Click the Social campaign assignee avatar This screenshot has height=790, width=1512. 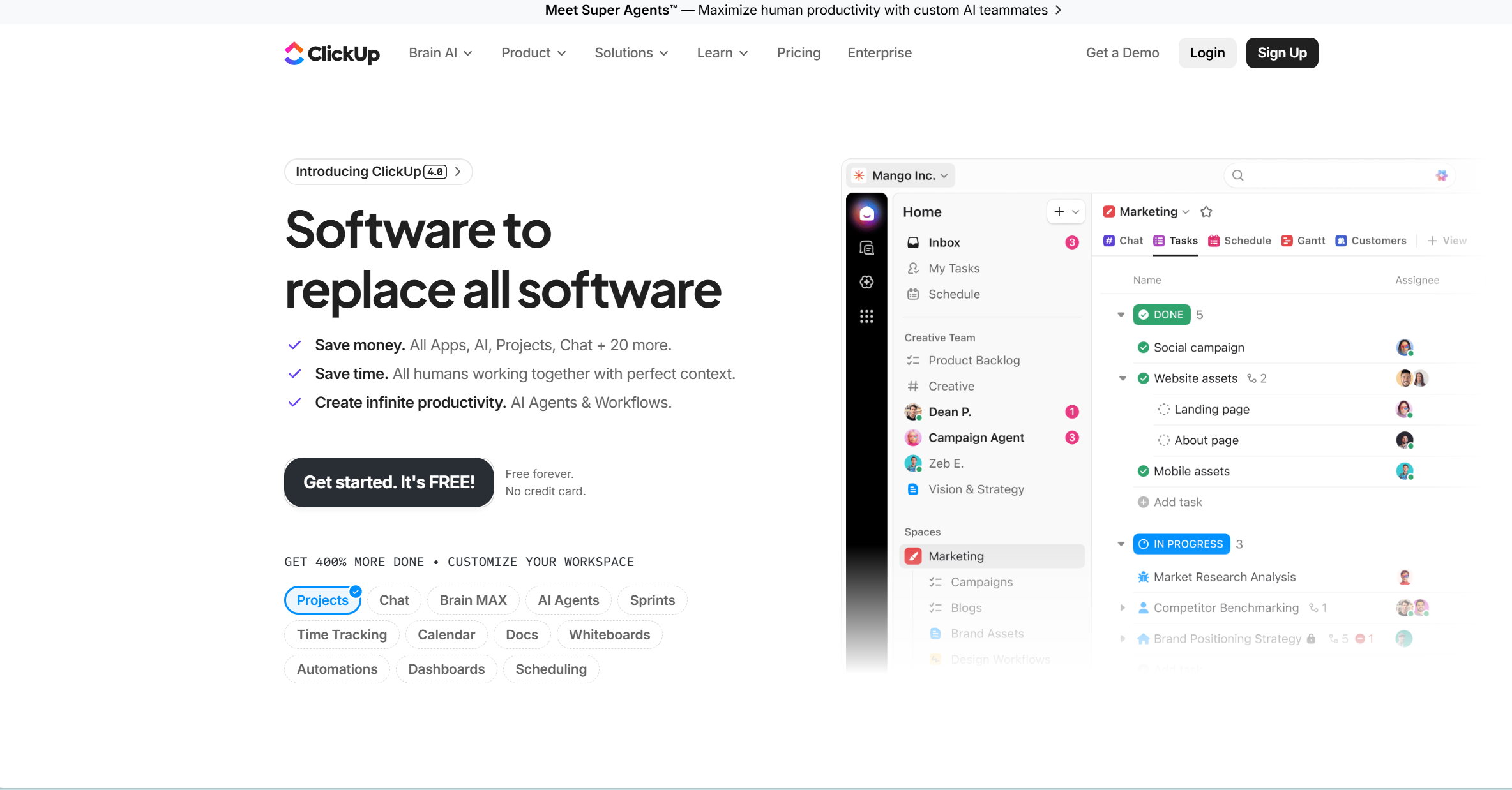click(x=1404, y=348)
